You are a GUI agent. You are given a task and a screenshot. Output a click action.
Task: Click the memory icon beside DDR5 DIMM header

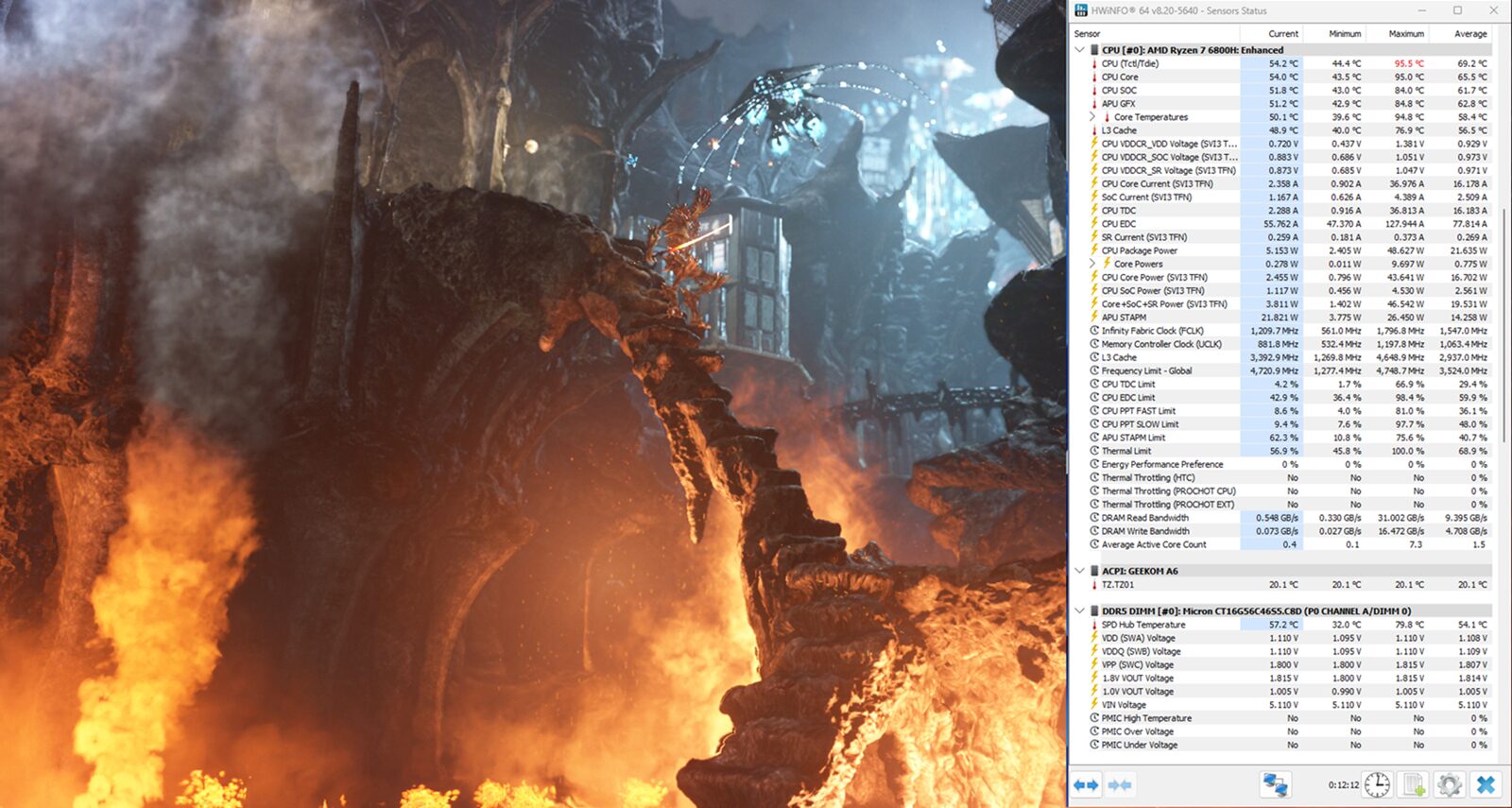[1094, 611]
